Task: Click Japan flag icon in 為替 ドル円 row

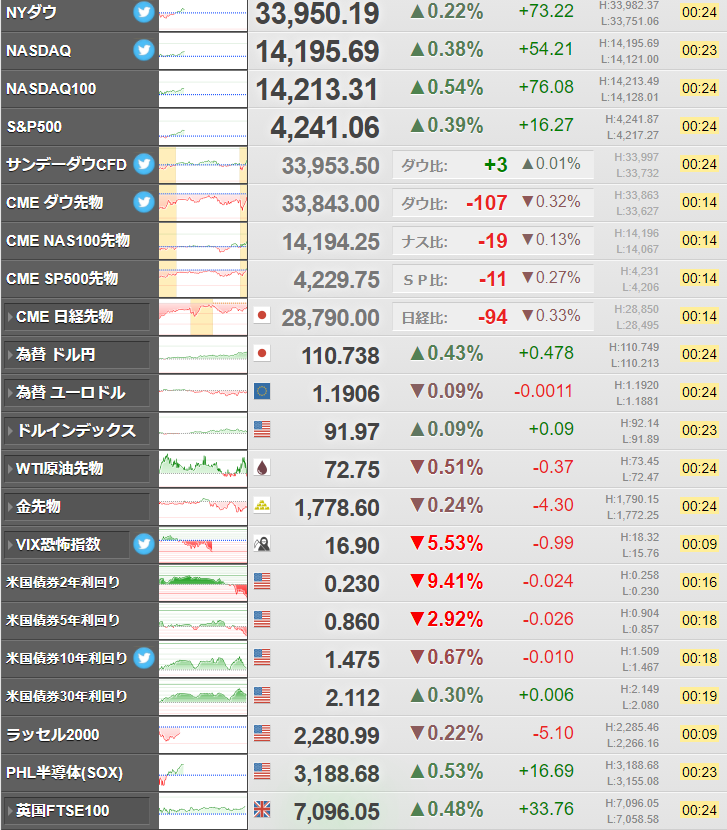Action: (262, 354)
